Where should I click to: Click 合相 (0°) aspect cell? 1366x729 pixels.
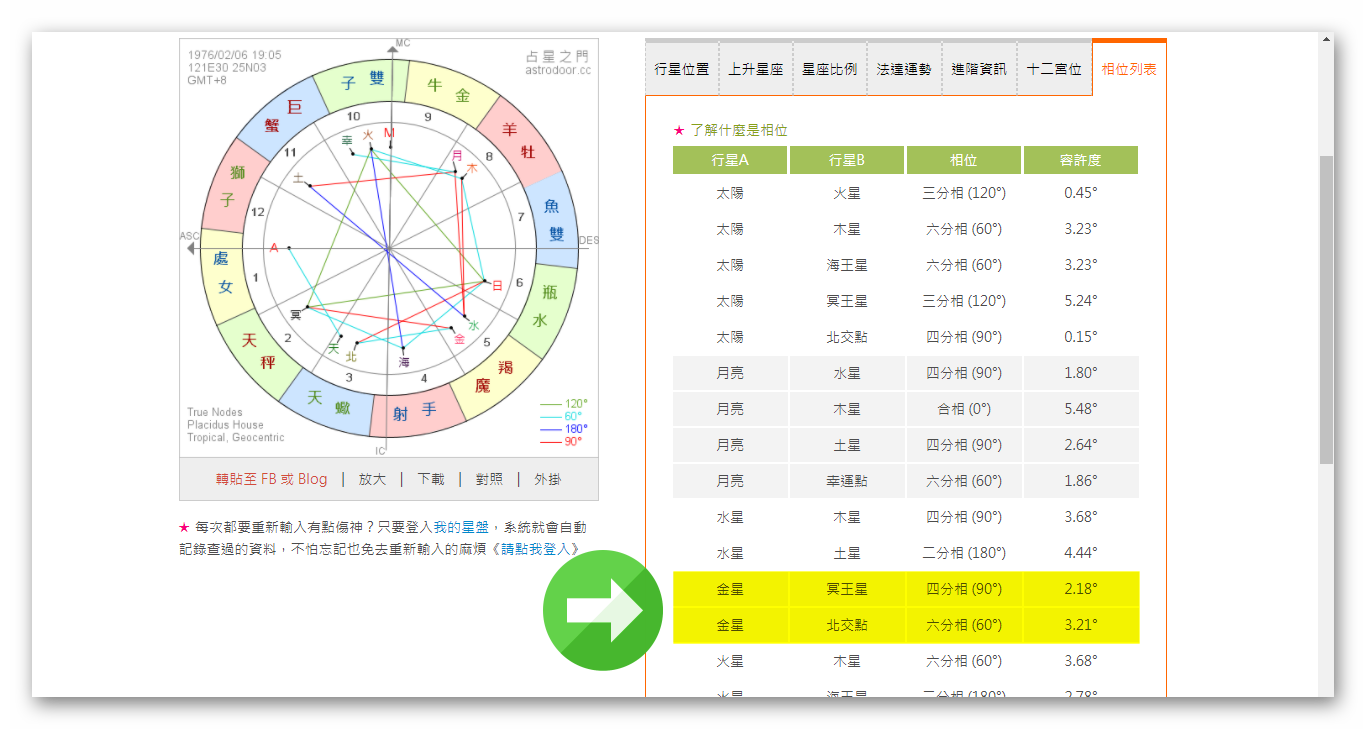click(964, 409)
